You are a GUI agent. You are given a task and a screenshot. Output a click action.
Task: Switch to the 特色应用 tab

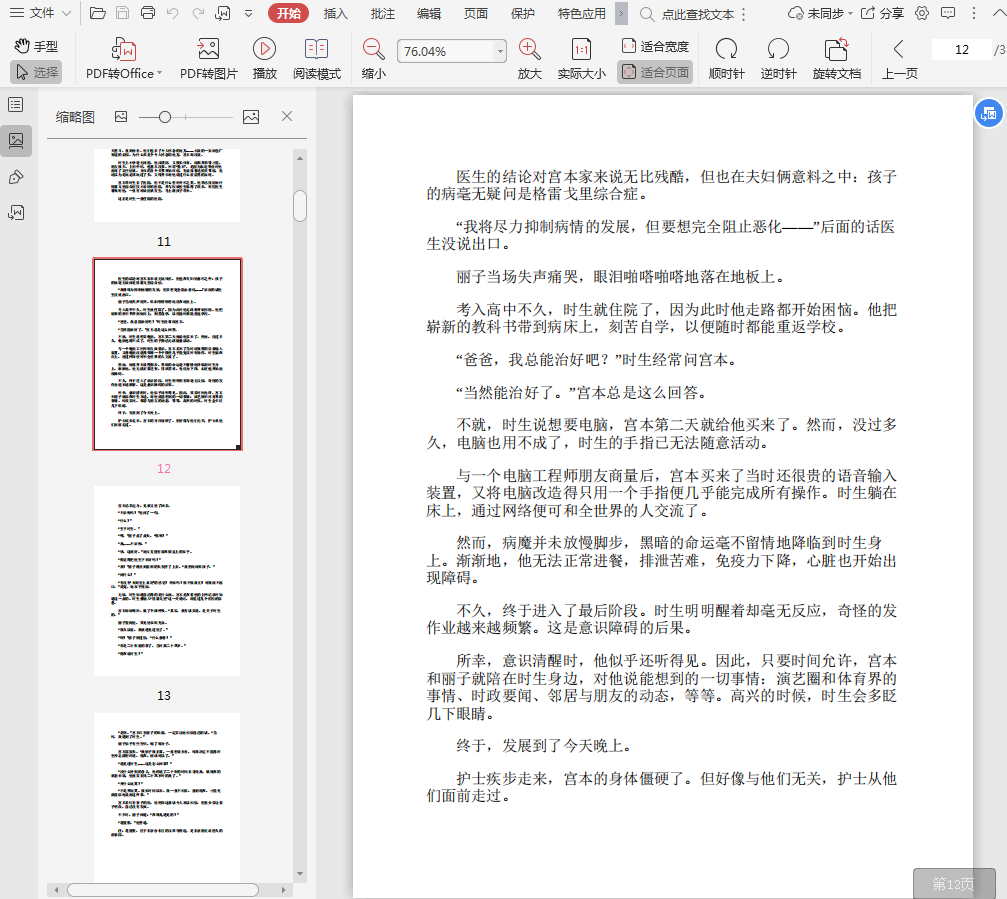click(x=581, y=13)
